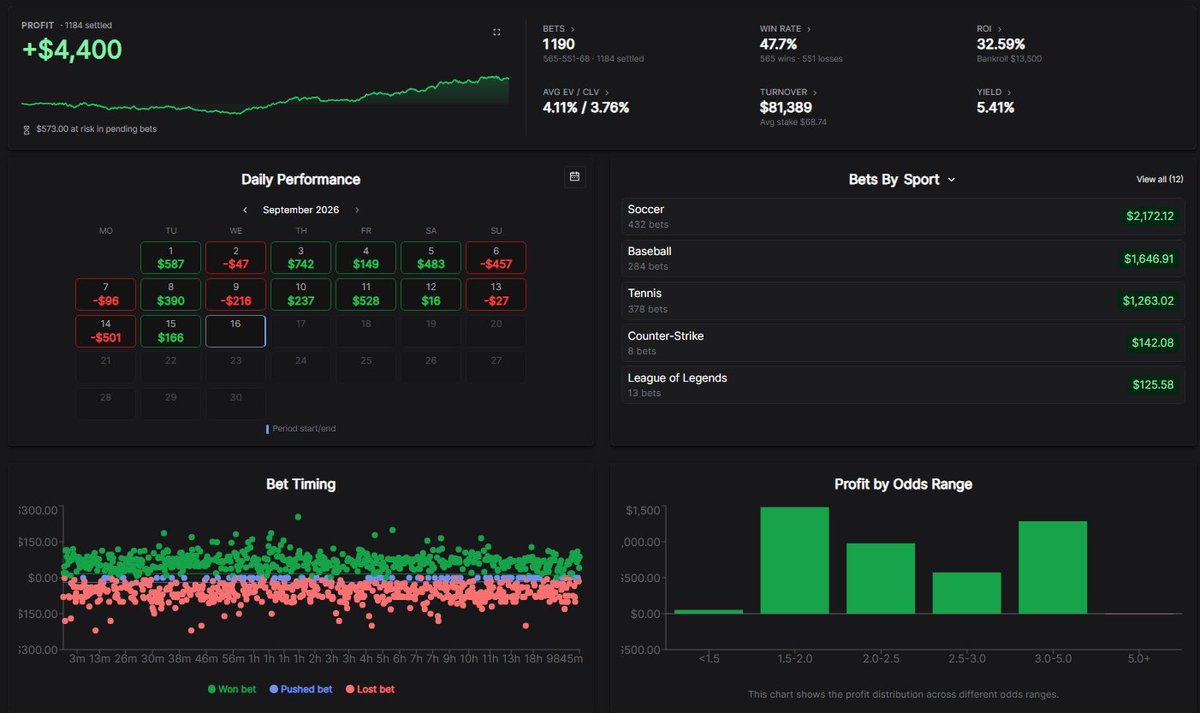The width and height of the screenshot is (1200, 713).
Task: Toggle the Won bet legend series
Action: click(x=233, y=689)
